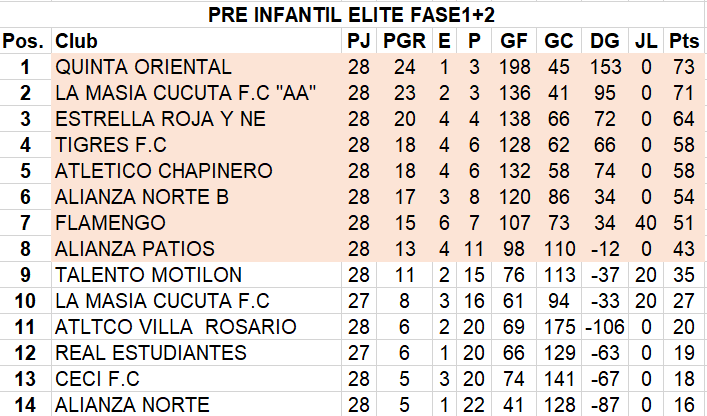
Task: Click the ATLETICO CHAPINERO team cell
Action: click(197, 171)
